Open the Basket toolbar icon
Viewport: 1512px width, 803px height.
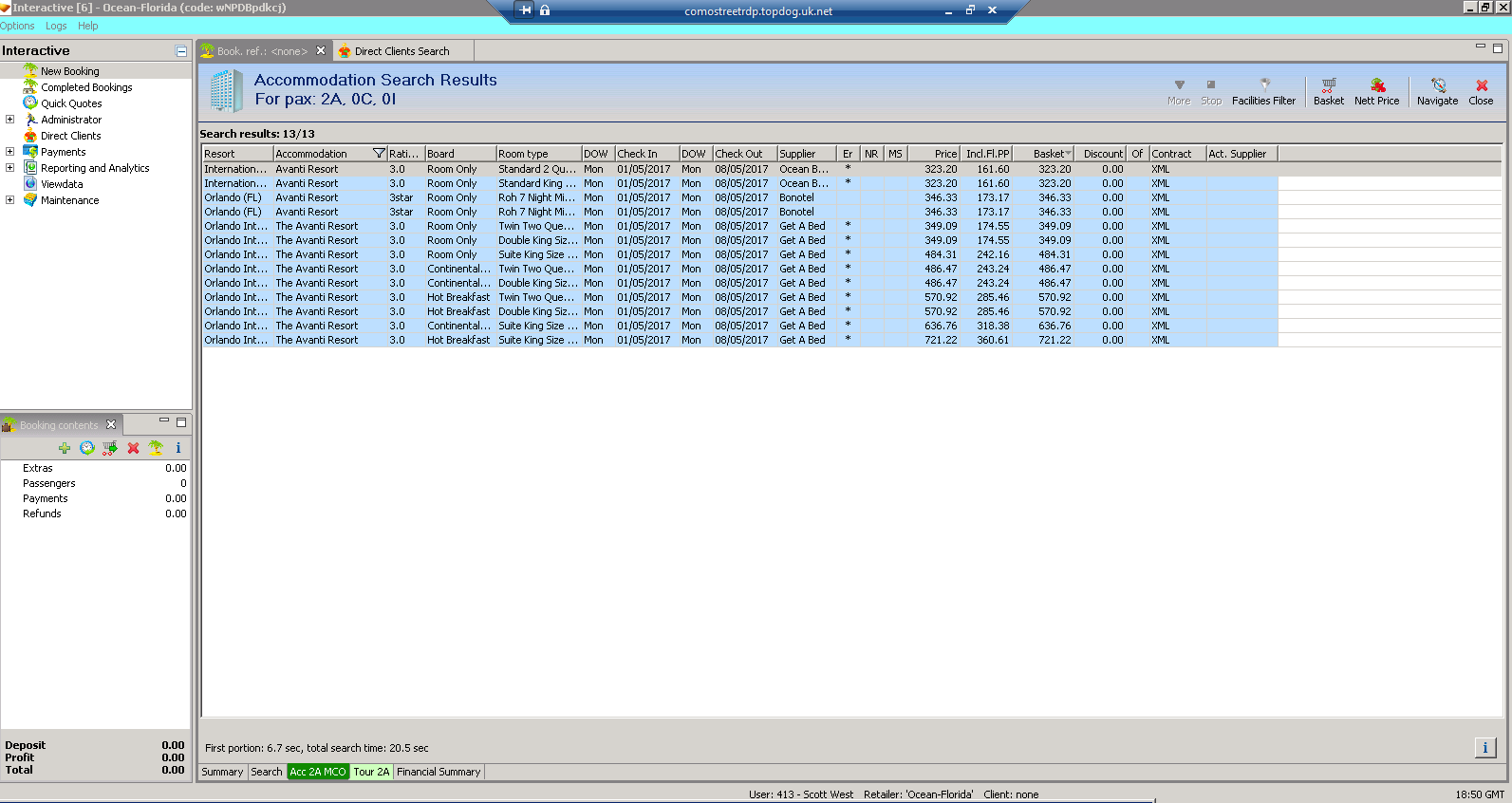pyautogui.click(x=1328, y=91)
